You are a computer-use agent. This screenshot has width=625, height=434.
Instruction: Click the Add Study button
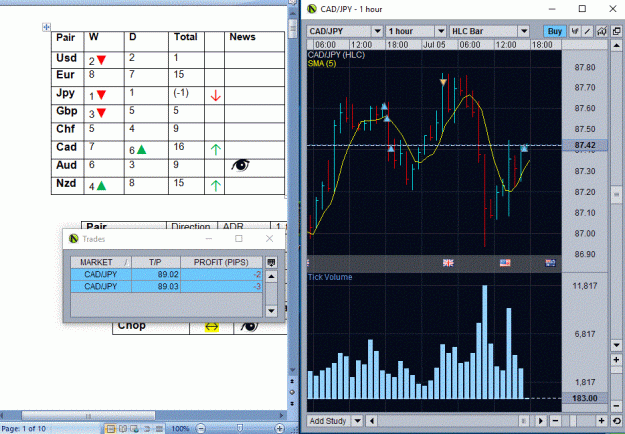(x=328, y=421)
